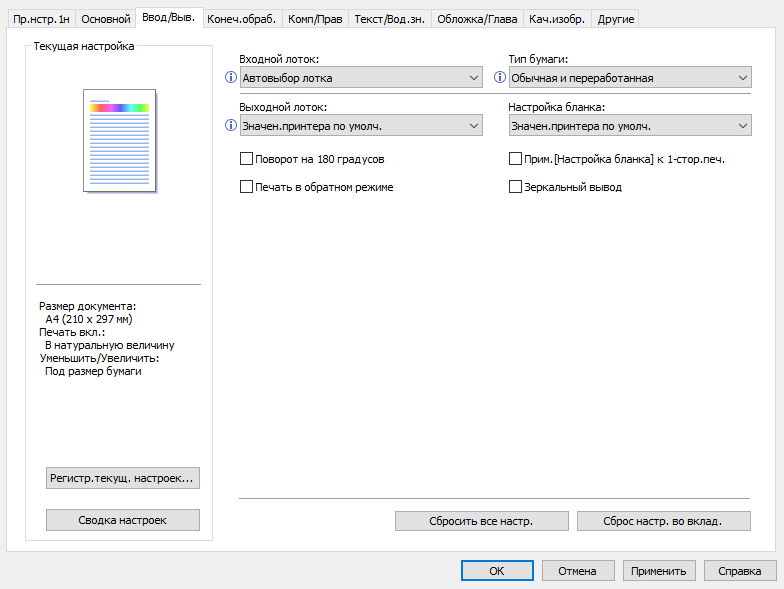Viewport: 784px width, 589px height.
Task: Click info icon beside Выходной лоток
Action: pos(230,125)
